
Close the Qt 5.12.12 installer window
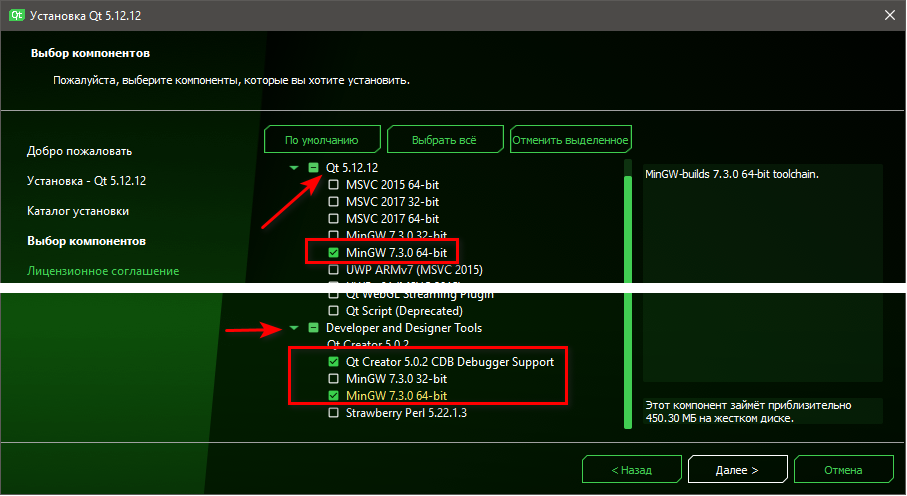point(890,16)
